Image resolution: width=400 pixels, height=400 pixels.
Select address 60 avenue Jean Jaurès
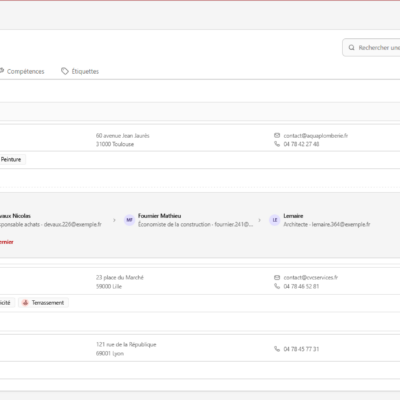[x=123, y=136]
